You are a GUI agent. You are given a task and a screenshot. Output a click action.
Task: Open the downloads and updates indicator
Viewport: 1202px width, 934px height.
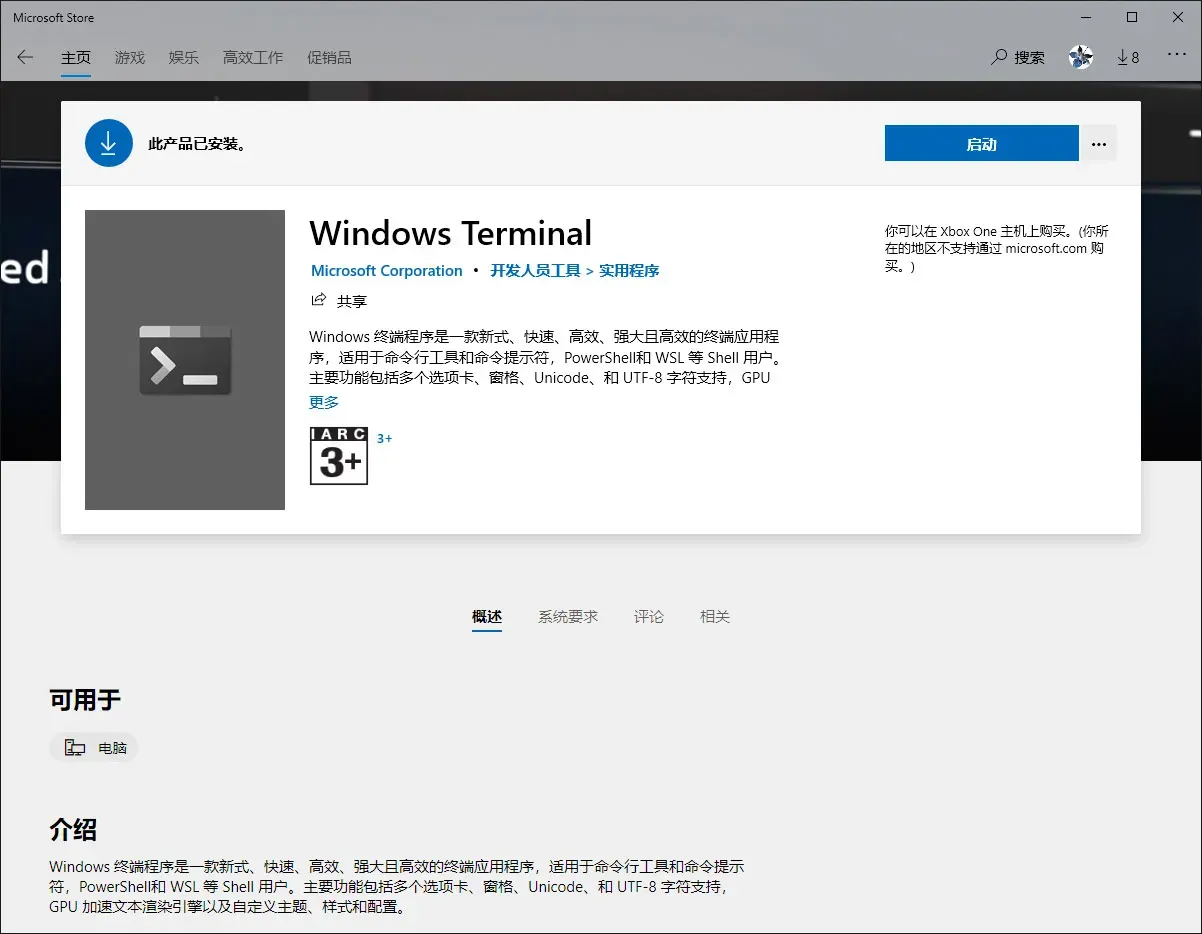coord(1128,57)
